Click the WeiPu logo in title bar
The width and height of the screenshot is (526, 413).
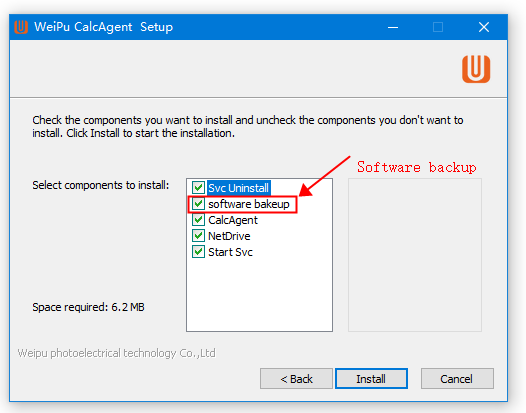[x=21, y=27]
